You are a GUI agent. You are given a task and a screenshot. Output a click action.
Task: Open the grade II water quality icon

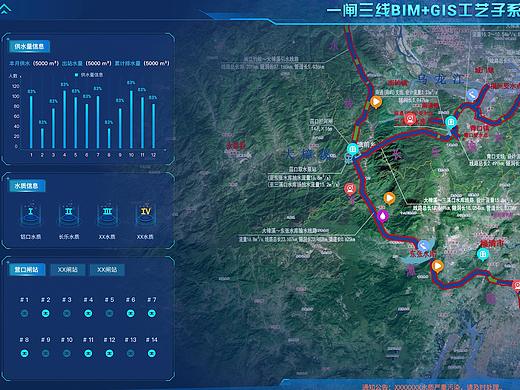[69, 214]
